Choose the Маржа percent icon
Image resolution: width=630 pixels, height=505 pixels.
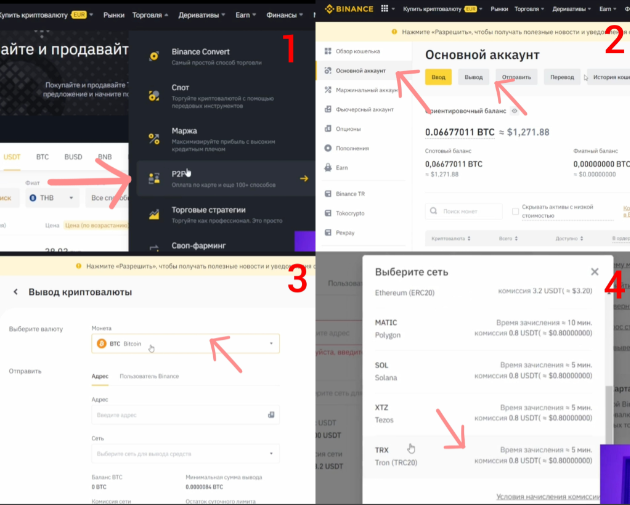(x=153, y=139)
